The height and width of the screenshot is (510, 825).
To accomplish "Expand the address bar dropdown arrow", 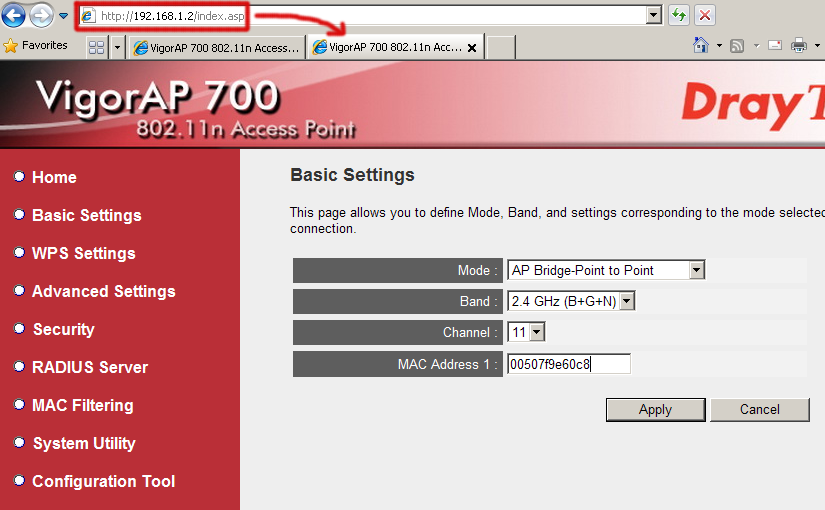I will coord(653,15).
